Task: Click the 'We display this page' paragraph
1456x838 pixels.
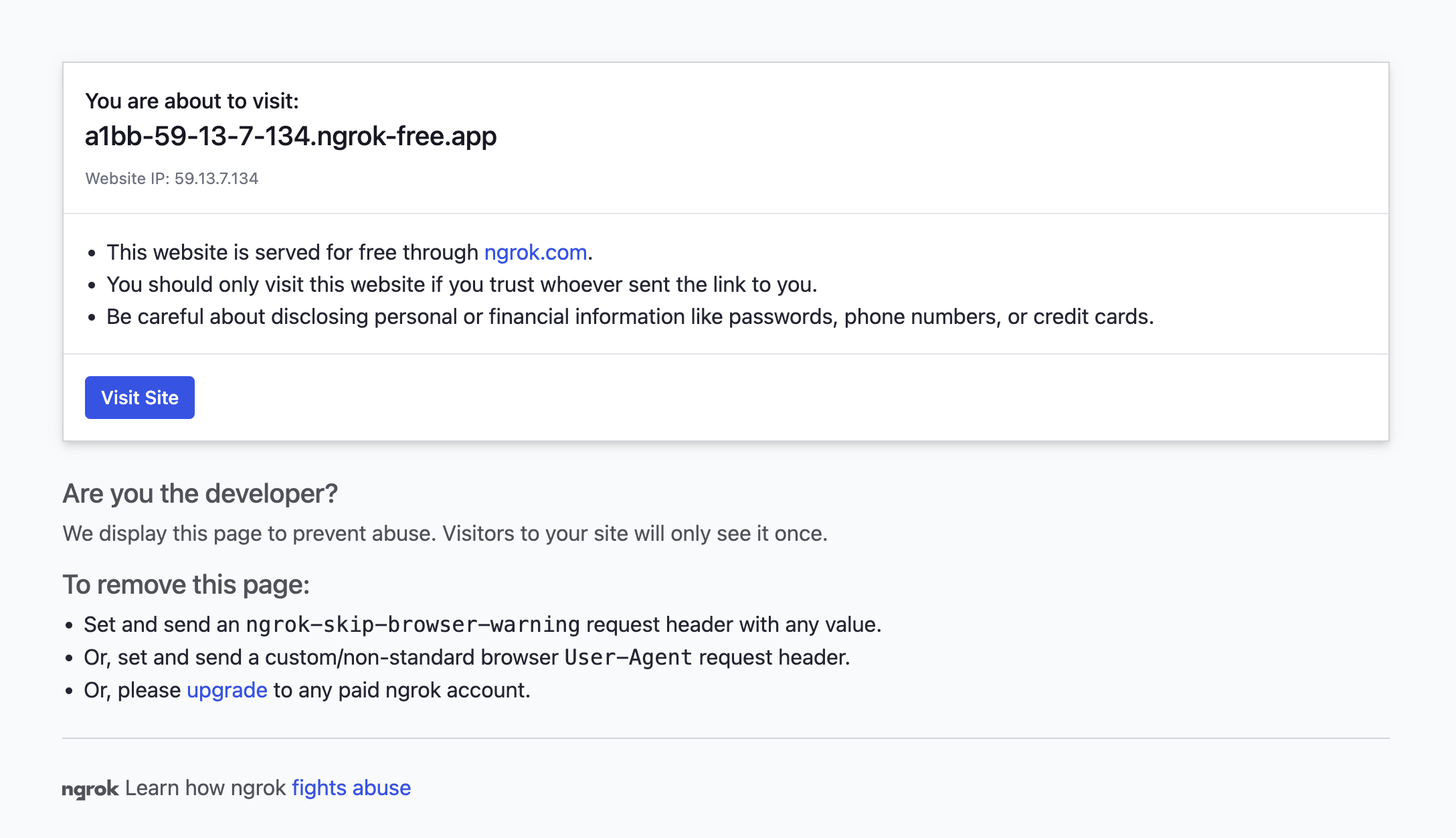Action: point(445,533)
